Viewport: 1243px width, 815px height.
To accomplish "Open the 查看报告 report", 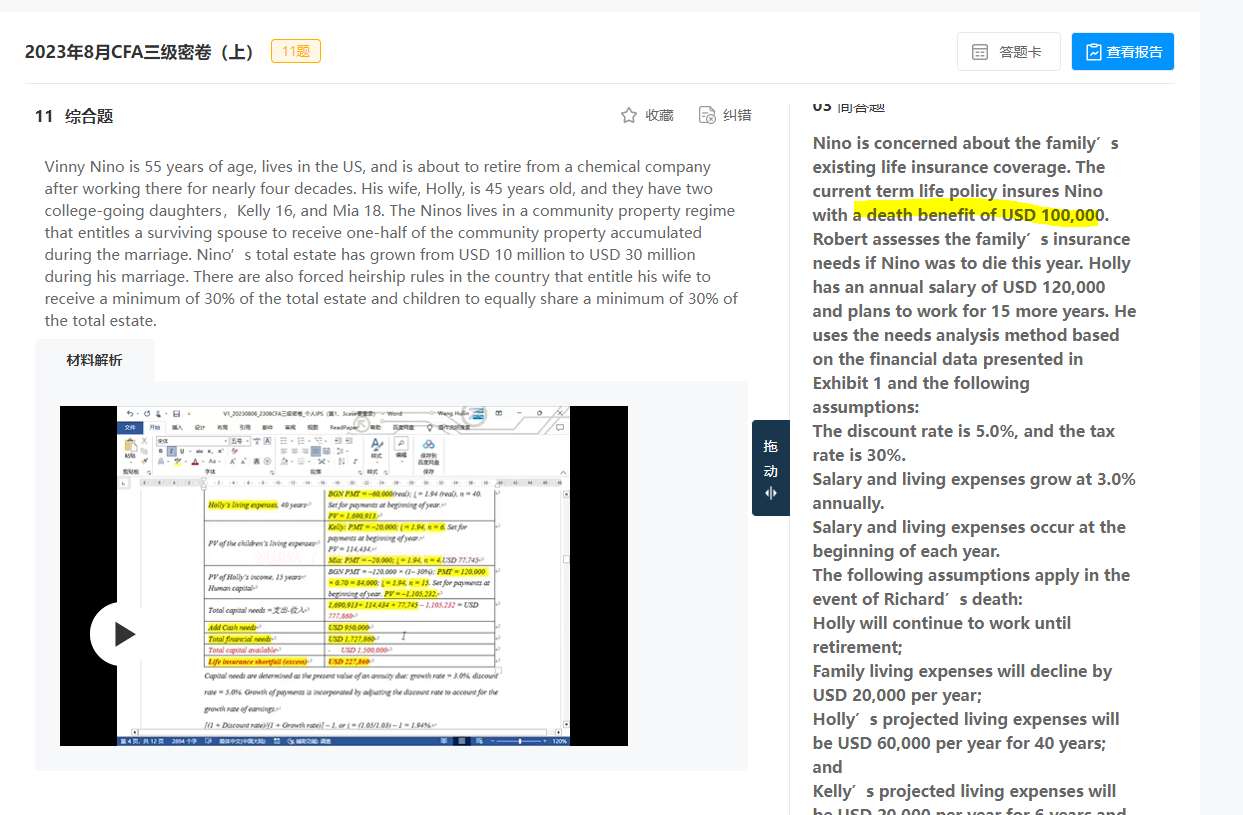I will pos(1123,52).
